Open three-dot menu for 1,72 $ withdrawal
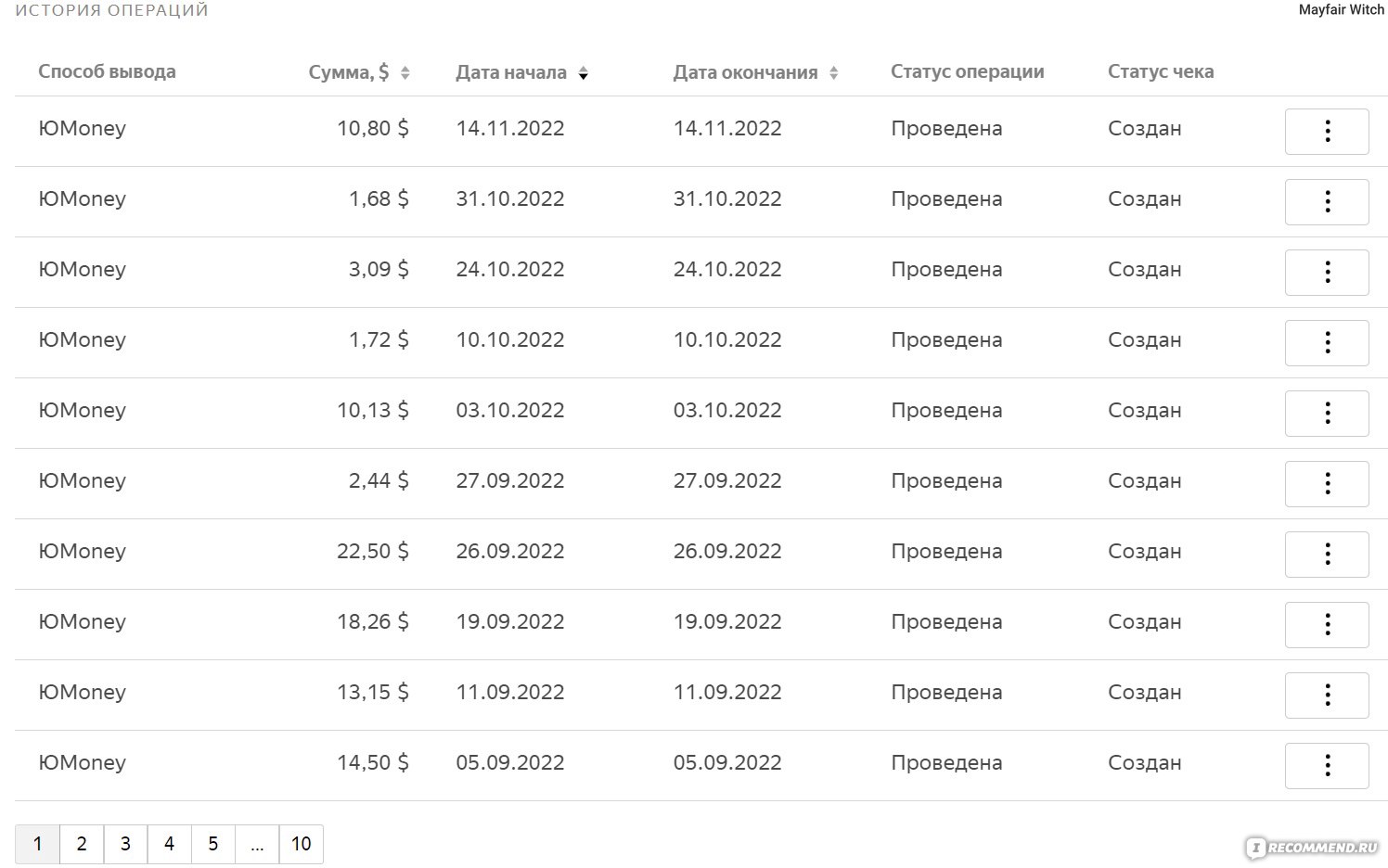The image size is (1388, 868). [1327, 342]
